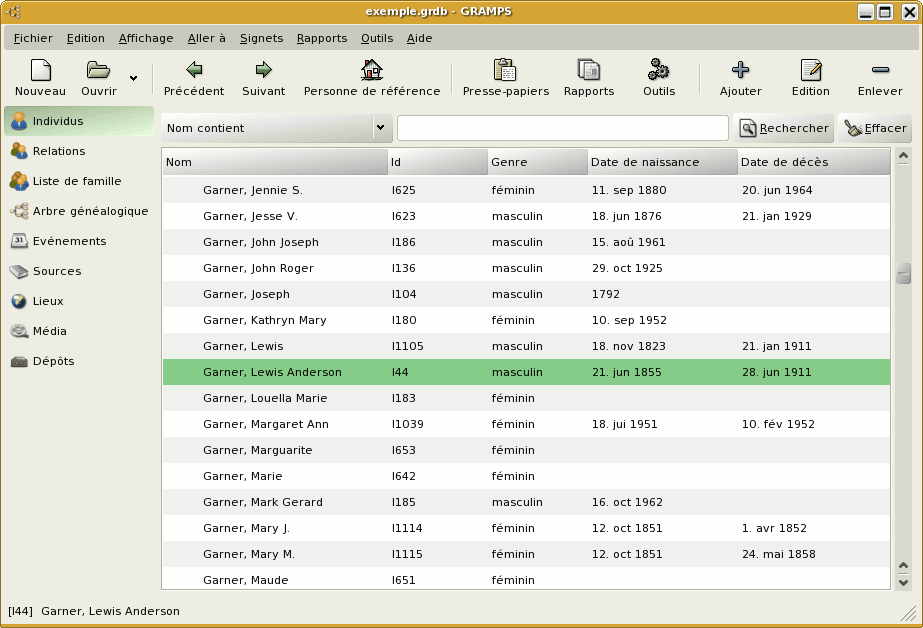Go back with the Précédent arrow
Image resolution: width=923 pixels, height=628 pixels.
[193, 71]
